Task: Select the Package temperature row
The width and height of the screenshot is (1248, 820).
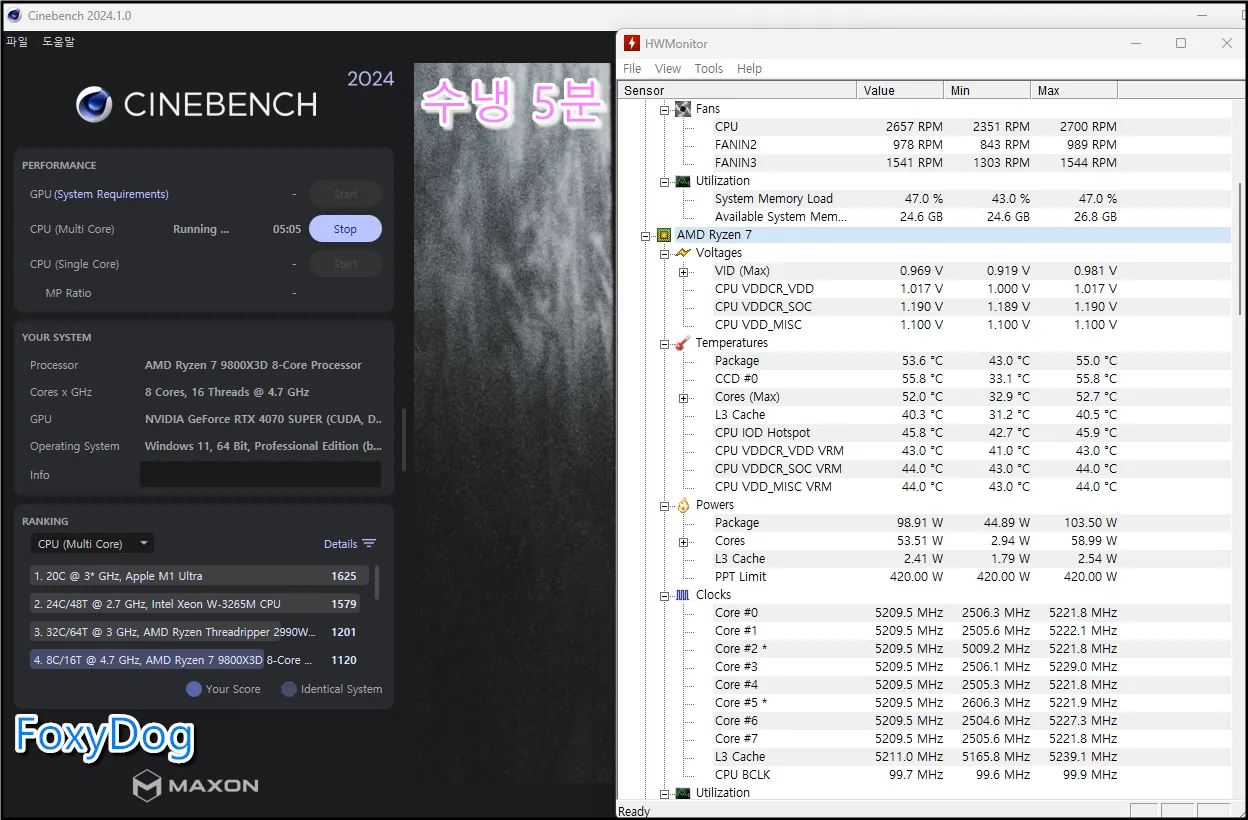Action: click(924, 361)
